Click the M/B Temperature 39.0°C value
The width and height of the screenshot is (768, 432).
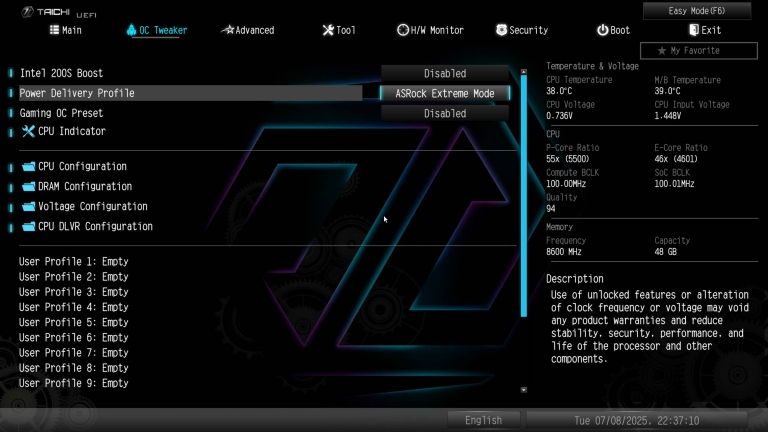[667, 91]
